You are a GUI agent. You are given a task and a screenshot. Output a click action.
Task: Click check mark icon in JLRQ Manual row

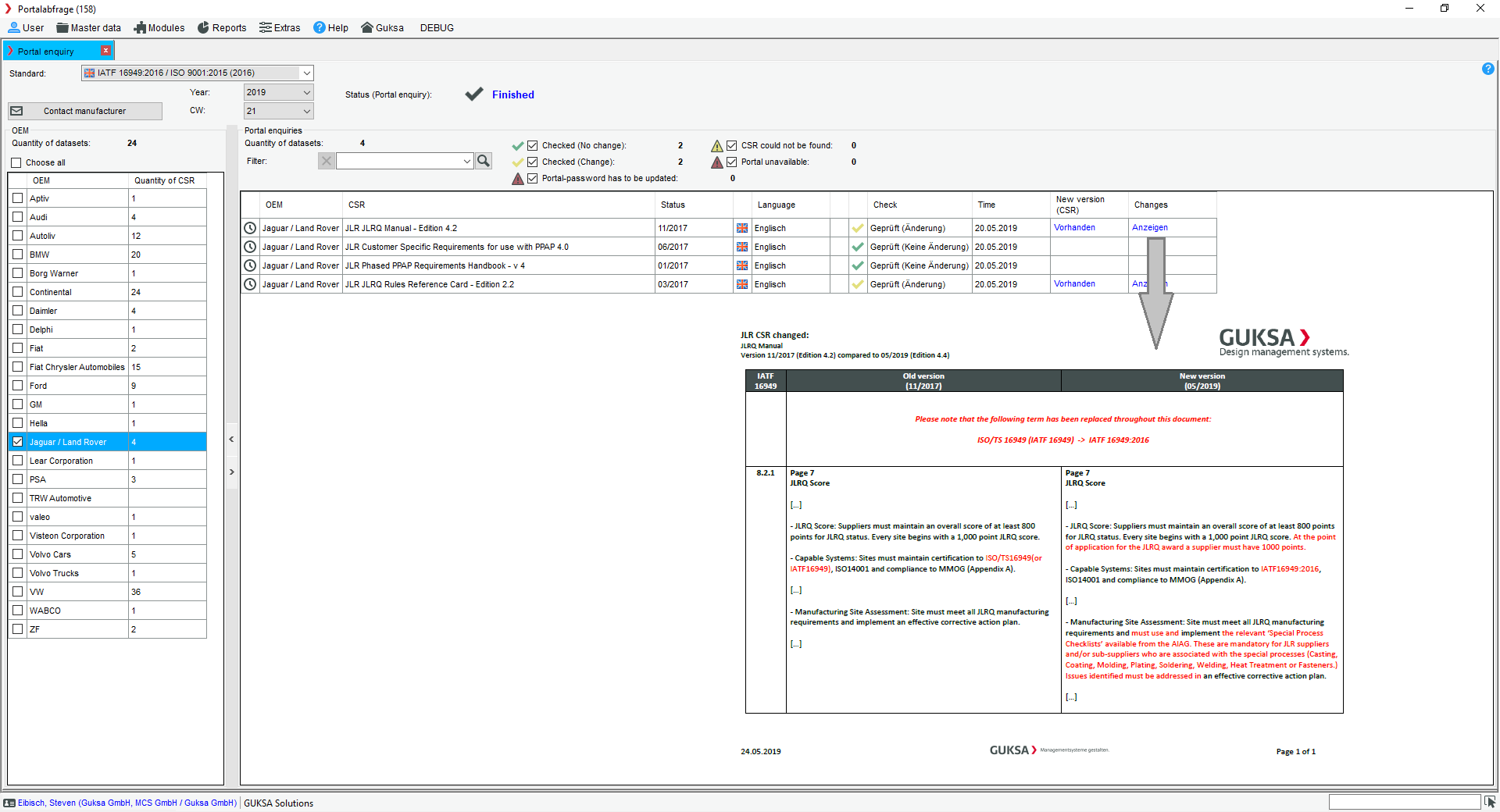click(858, 228)
